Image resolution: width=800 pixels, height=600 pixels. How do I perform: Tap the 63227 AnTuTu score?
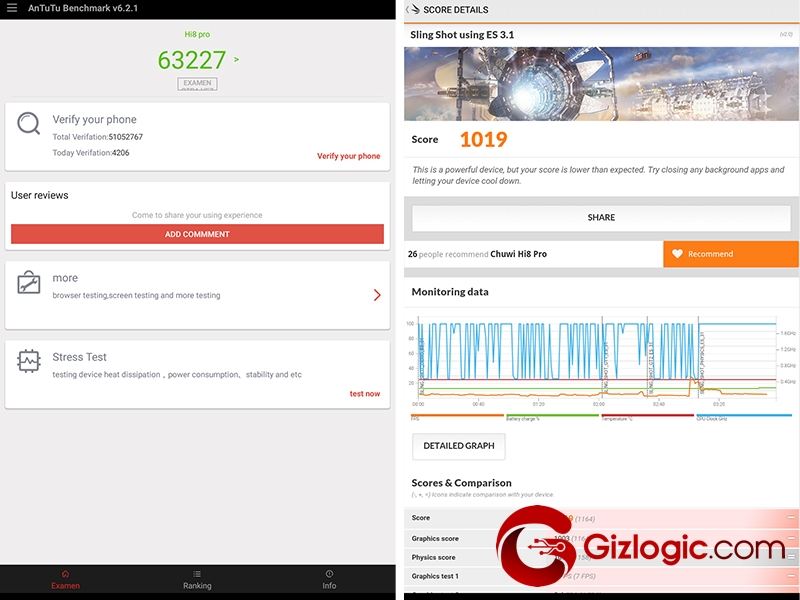coord(192,60)
